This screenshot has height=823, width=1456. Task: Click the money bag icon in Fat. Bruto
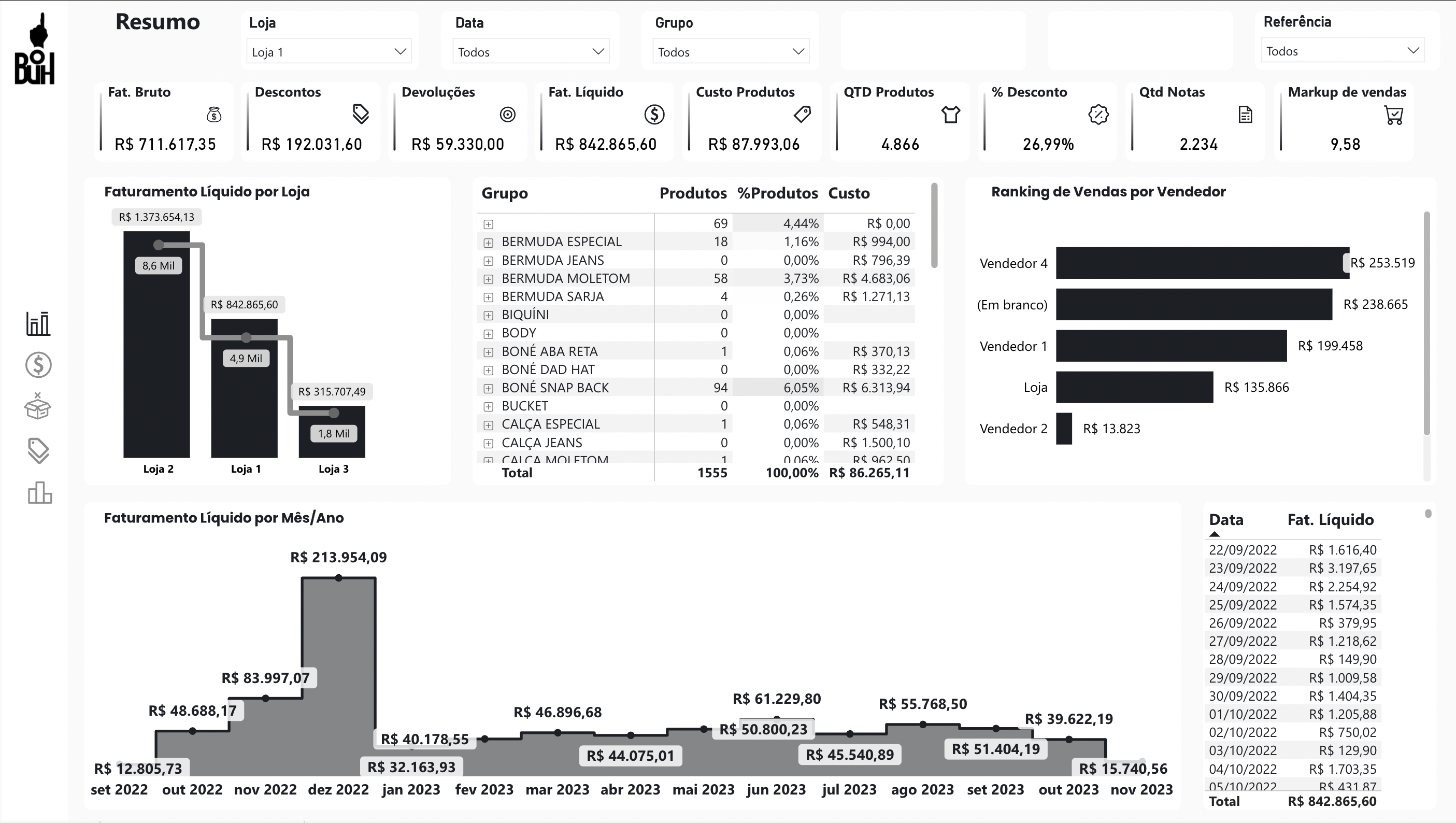(213, 115)
